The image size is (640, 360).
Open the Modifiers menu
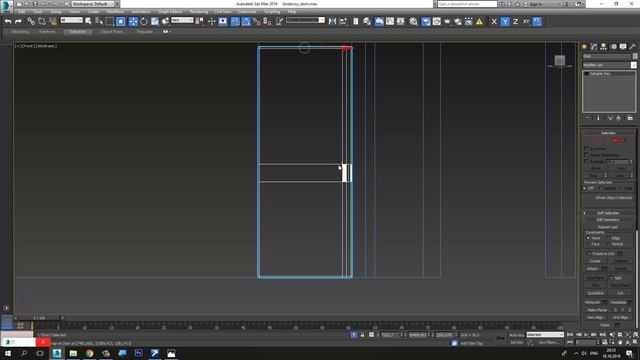(x=115, y=12)
